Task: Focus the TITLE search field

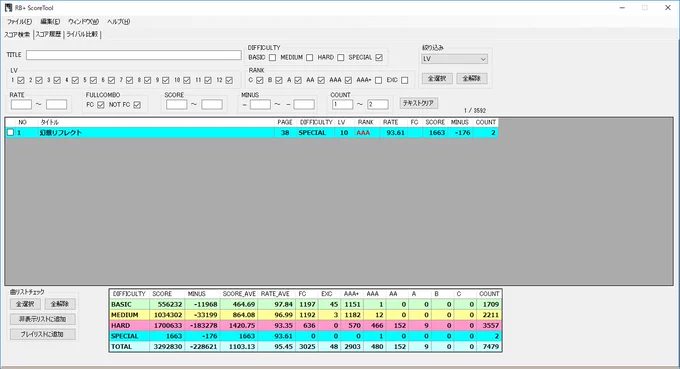Action: coord(134,55)
